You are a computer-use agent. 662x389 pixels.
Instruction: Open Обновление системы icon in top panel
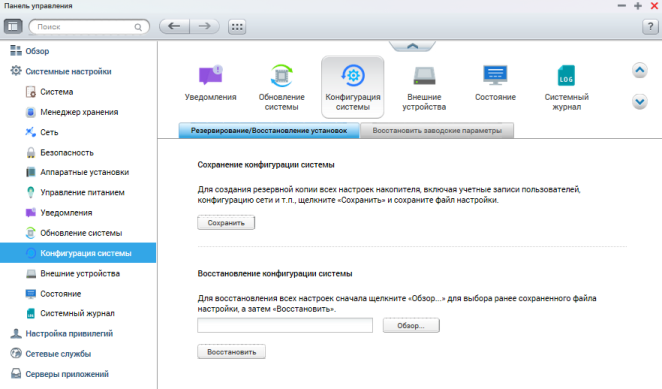(x=282, y=87)
